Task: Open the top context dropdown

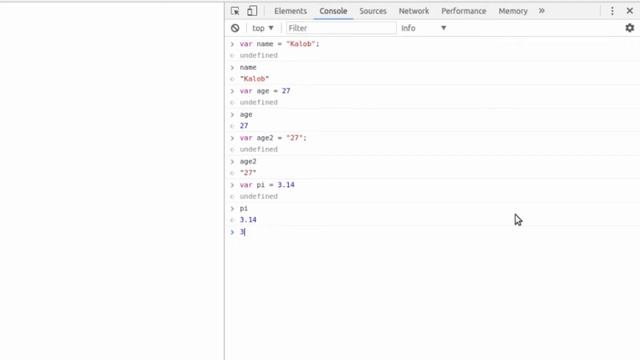Action: point(263,28)
